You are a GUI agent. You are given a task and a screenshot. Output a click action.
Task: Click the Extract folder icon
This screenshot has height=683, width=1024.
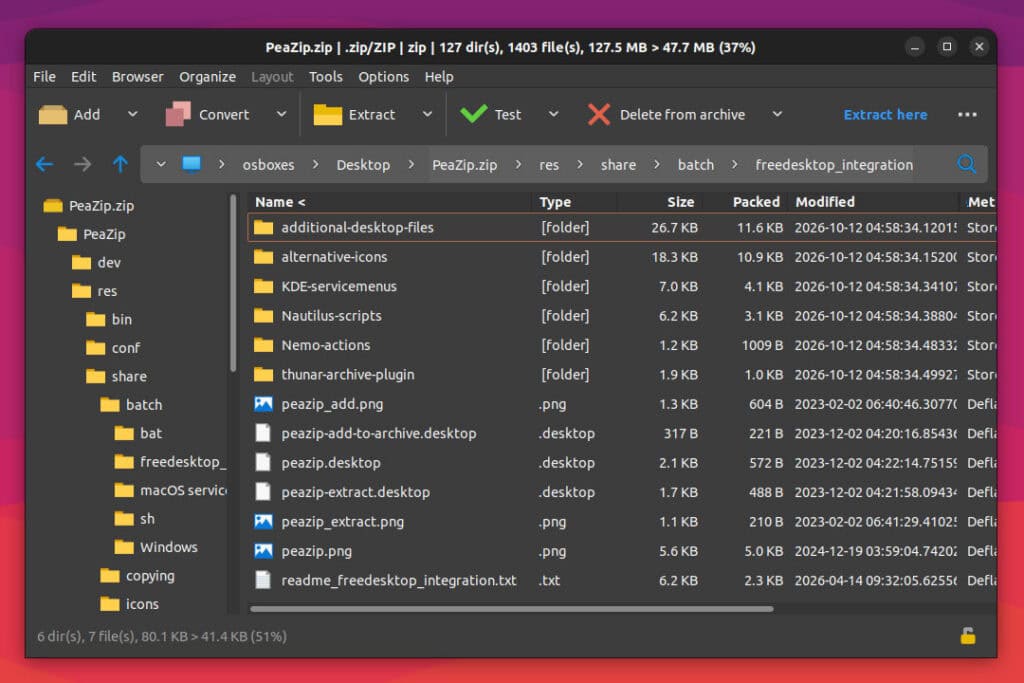click(328, 115)
